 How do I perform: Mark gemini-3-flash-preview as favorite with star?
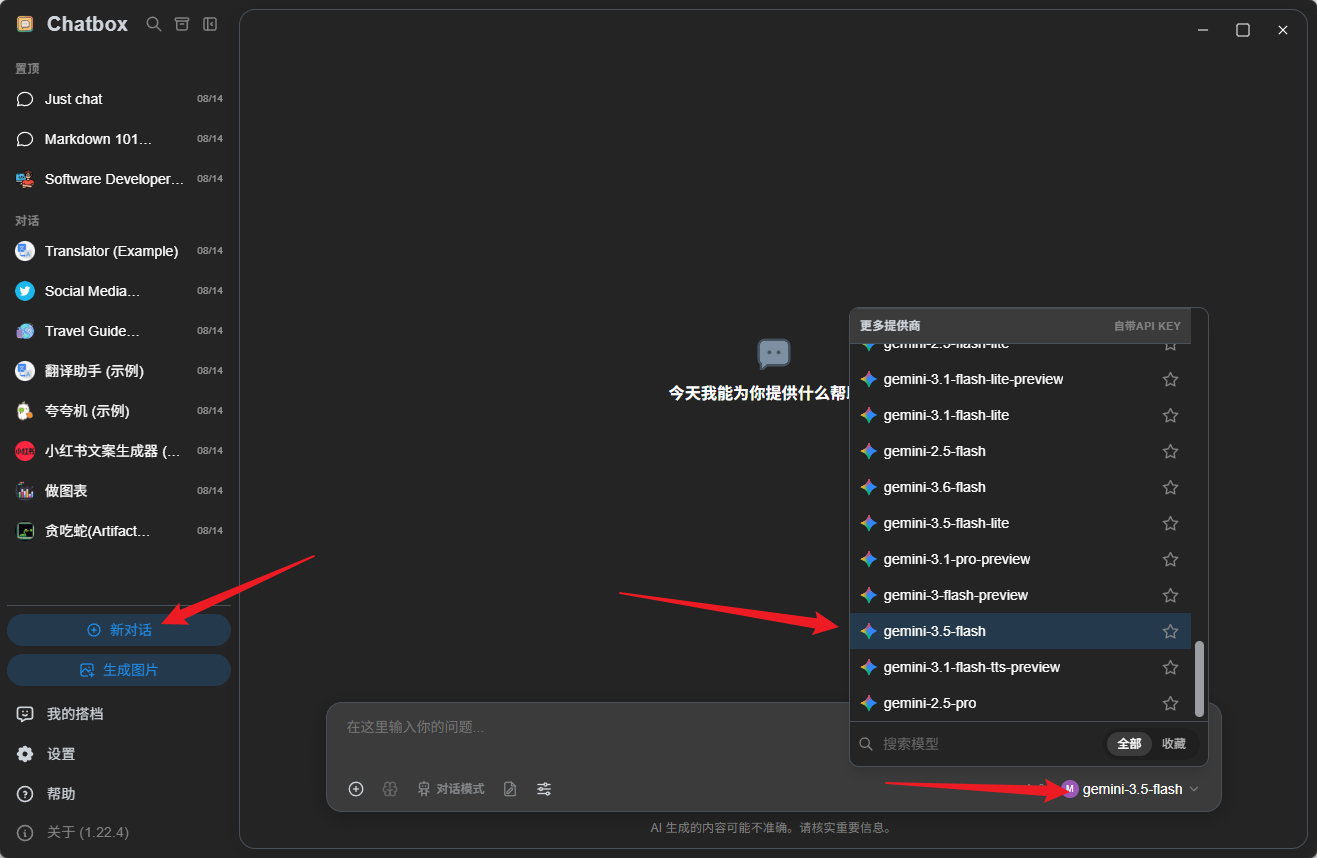tap(1170, 595)
